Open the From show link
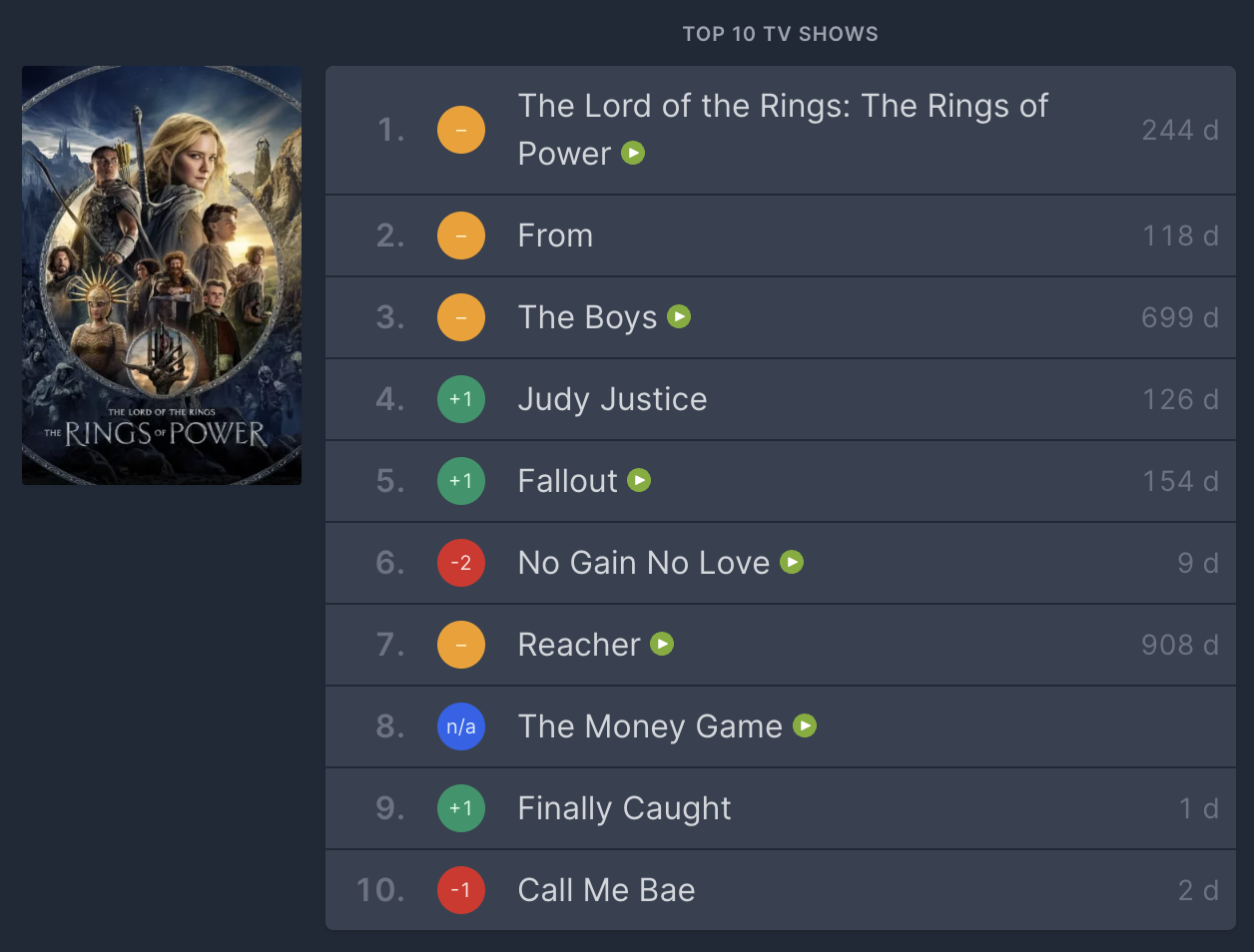 555,236
